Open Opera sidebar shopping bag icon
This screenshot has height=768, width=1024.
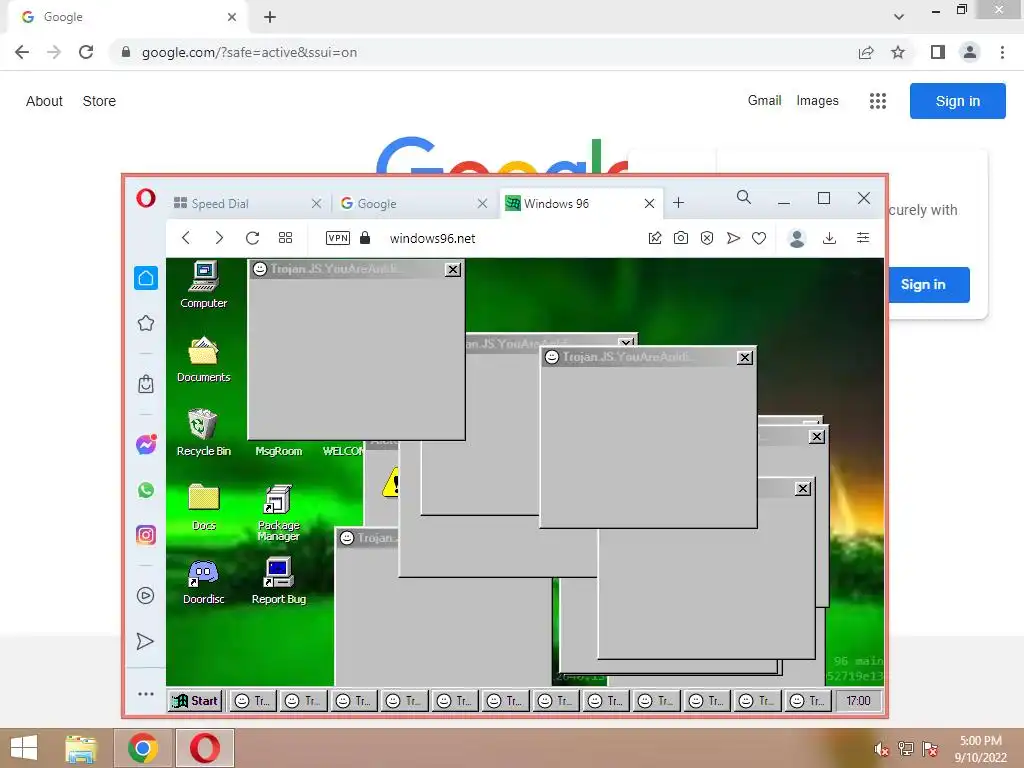coord(146,384)
